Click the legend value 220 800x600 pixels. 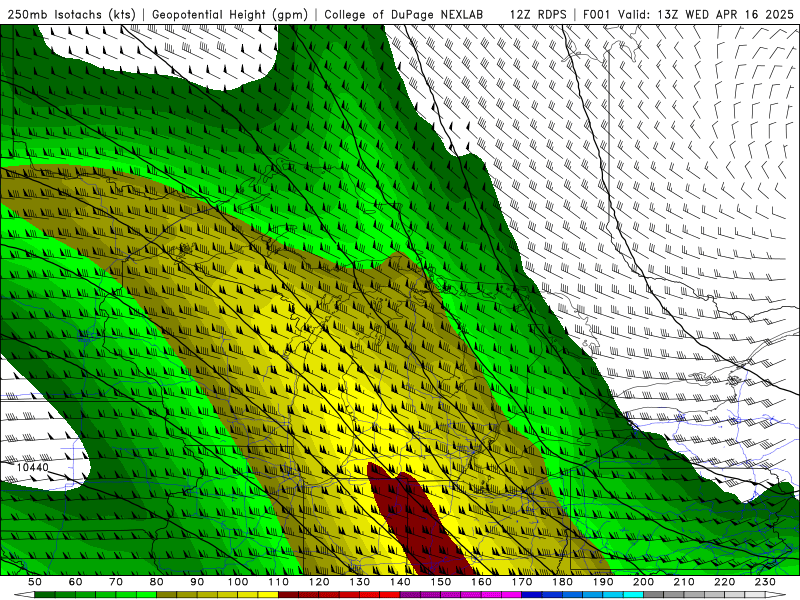coord(724,582)
